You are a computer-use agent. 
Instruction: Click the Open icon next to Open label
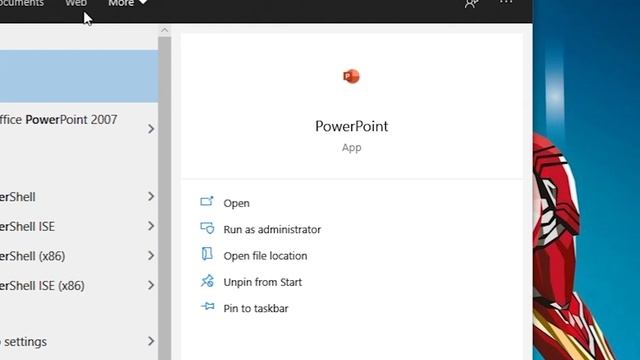[x=207, y=201]
